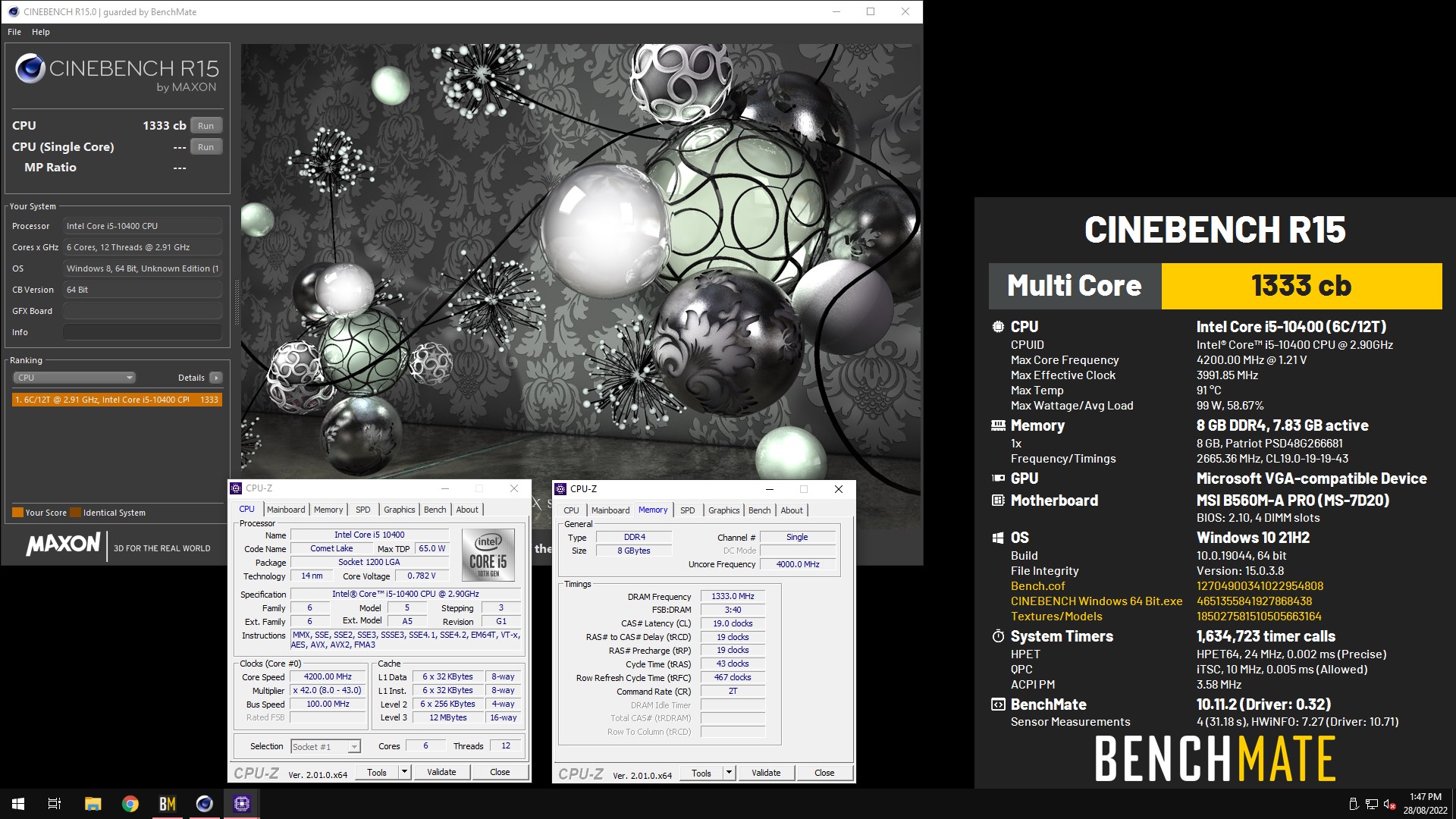
Task: Click the Info input field
Action: pos(143,332)
